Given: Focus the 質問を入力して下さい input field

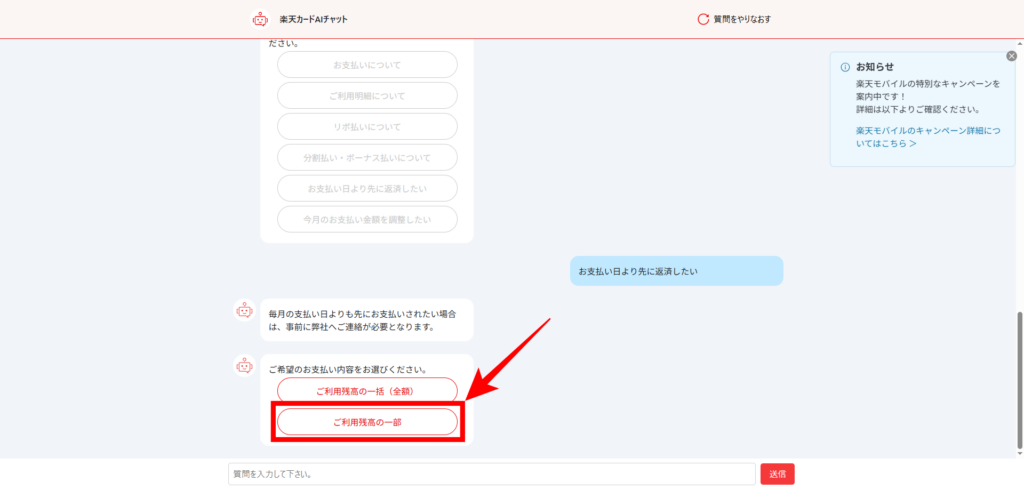Looking at the screenshot, I should coord(491,474).
